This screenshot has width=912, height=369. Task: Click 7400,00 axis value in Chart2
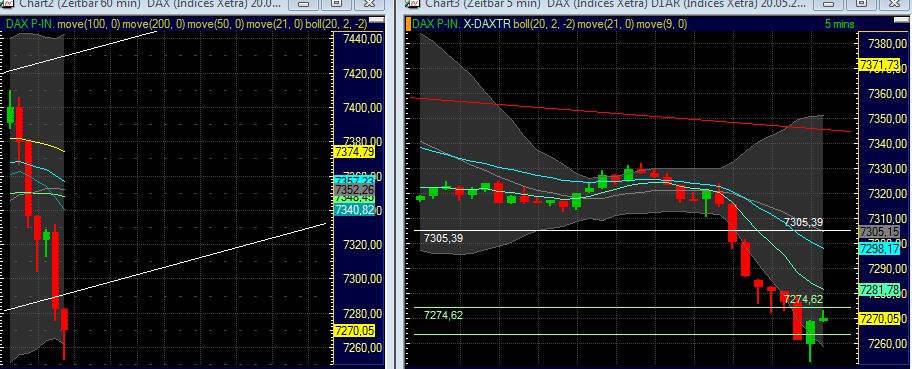[362, 108]
